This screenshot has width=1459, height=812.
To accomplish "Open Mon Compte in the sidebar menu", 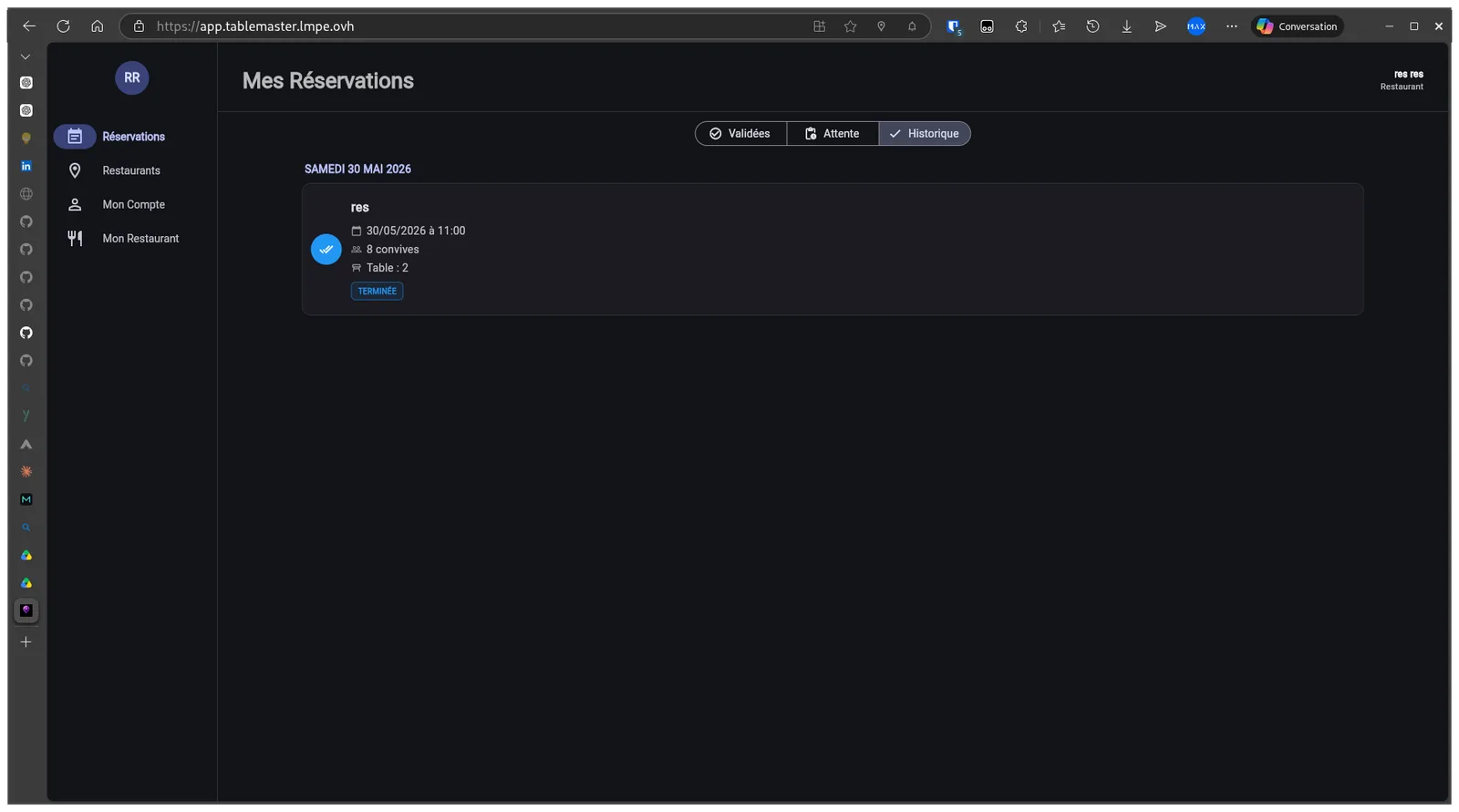I will [x=132, y=204].
